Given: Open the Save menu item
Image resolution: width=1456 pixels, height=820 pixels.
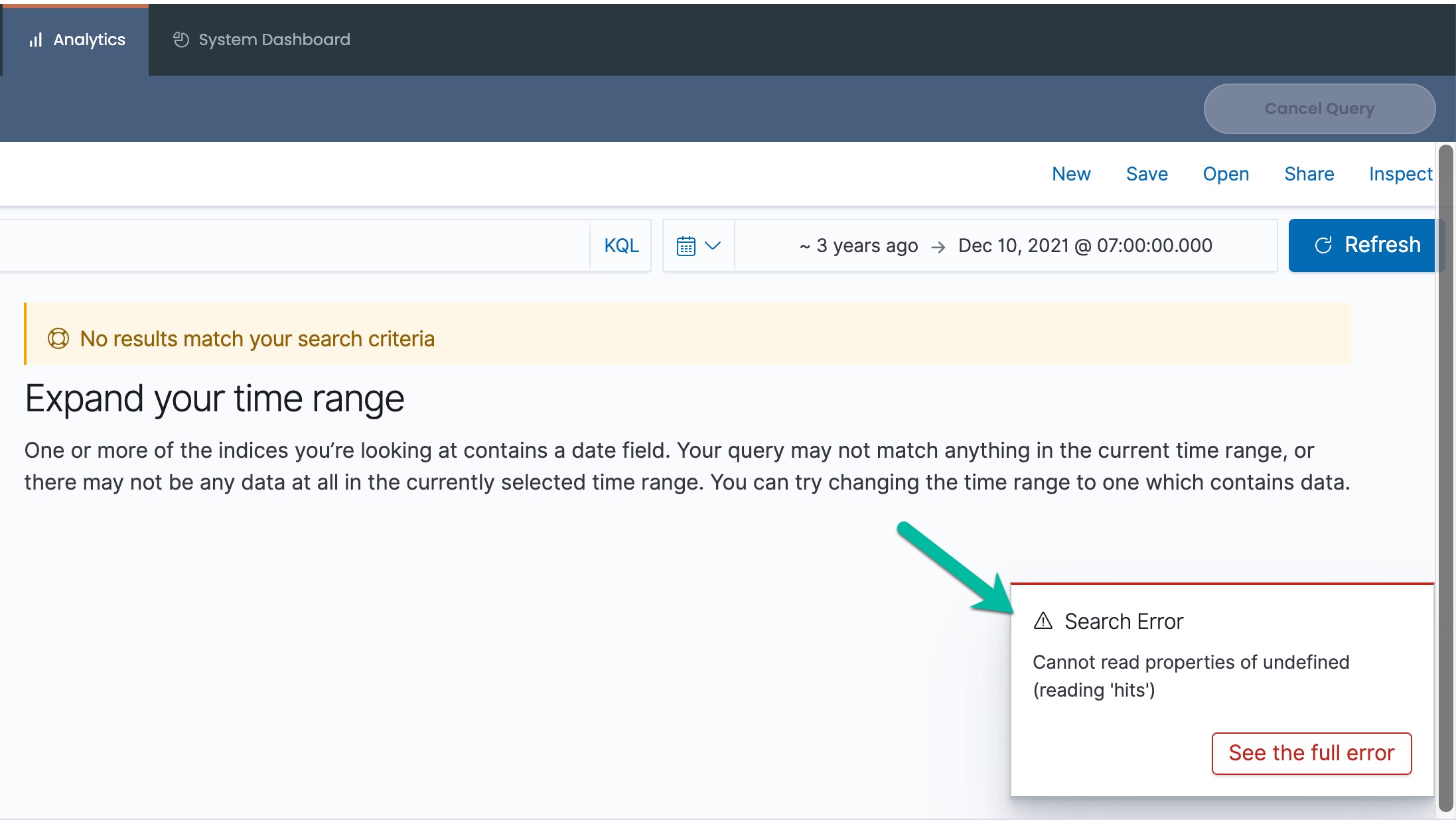Looking at the screenshot, I should tap(1147, 174).
